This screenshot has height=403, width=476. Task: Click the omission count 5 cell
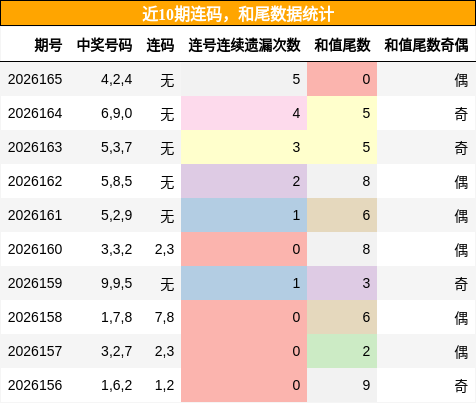tap(244, 79)
